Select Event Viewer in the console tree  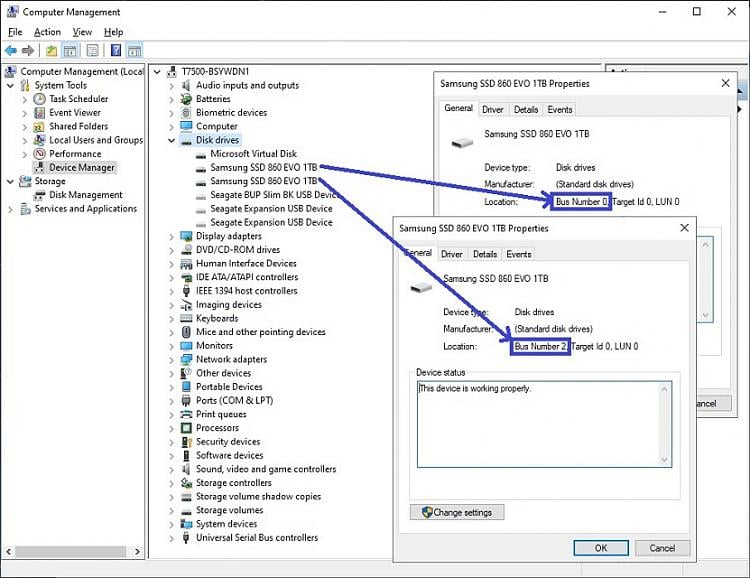75,112
